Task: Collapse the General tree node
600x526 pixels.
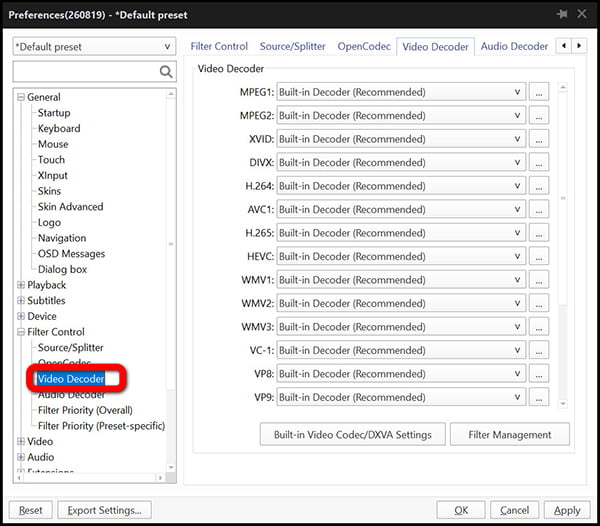Action: tap(21, 97)
